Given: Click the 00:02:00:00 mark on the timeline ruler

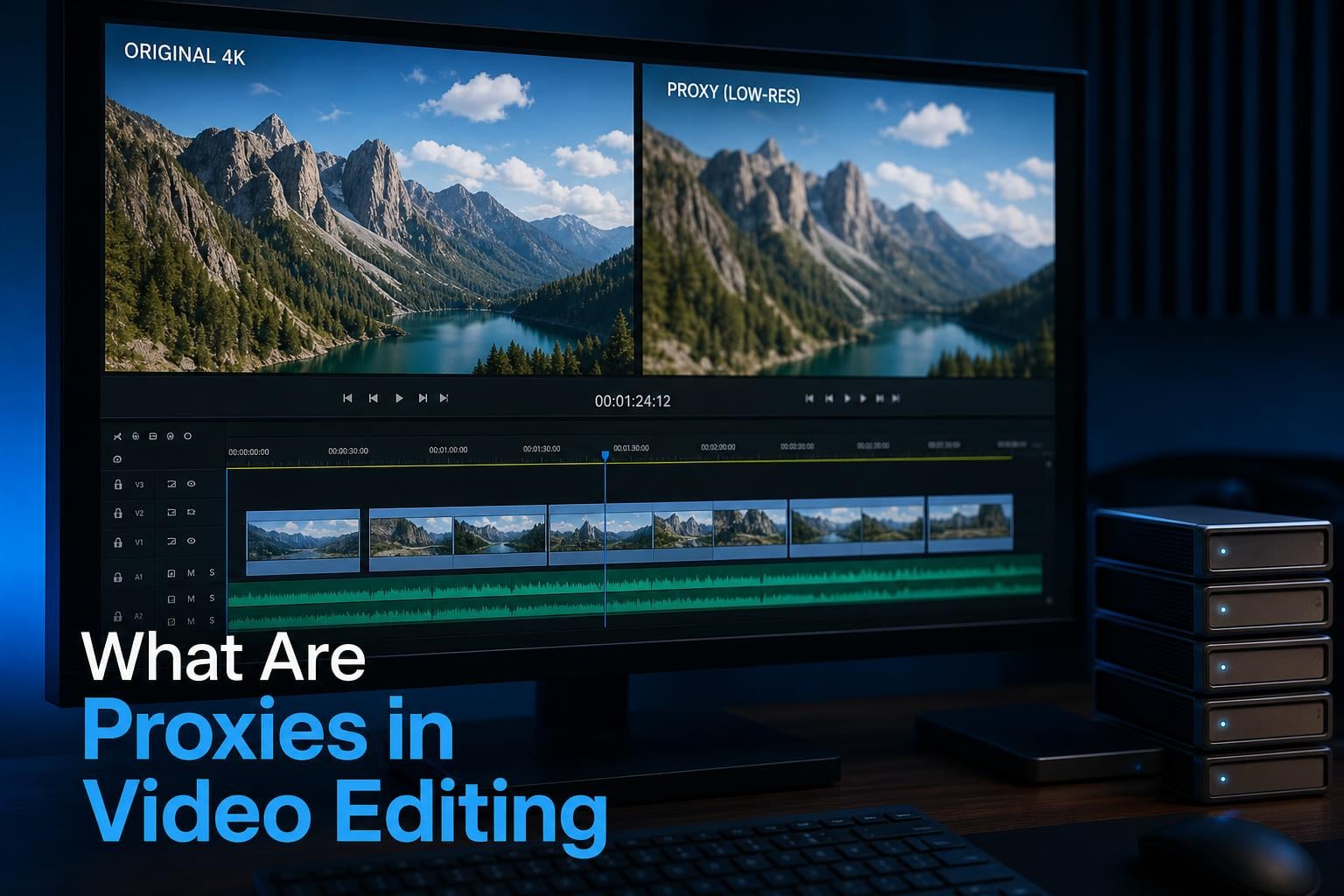Looking at the screenshot, I should (718, 447).
